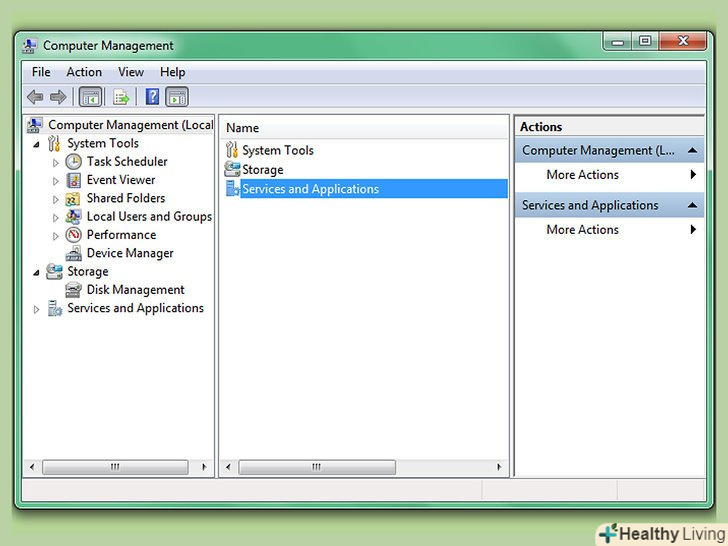
Task: Click the Storage icon in the tree
Action: (54, 272)
